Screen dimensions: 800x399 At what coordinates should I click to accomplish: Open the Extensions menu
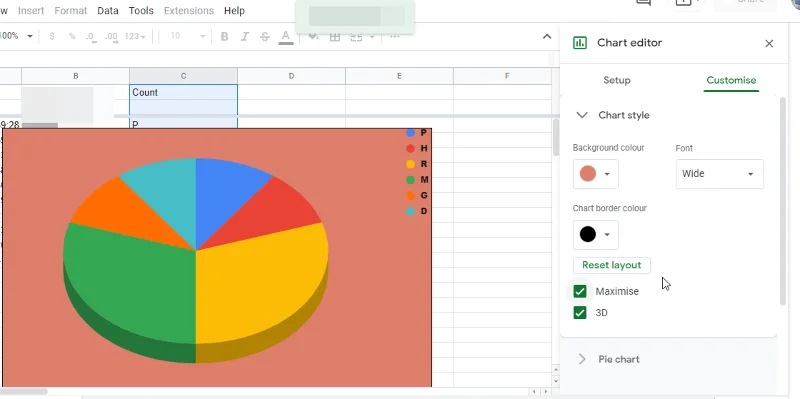coord(189,11)
